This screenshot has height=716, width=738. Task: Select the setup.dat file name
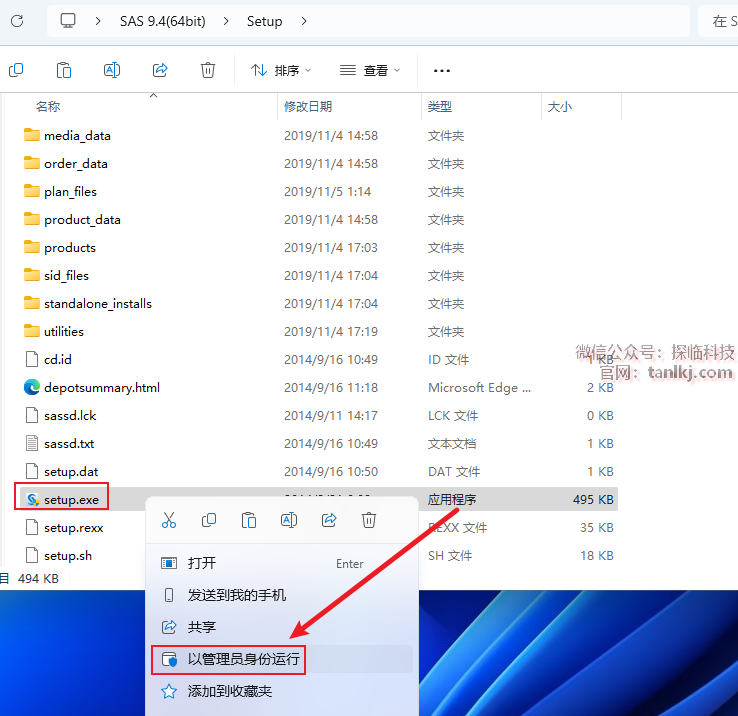tap(71, 472)
